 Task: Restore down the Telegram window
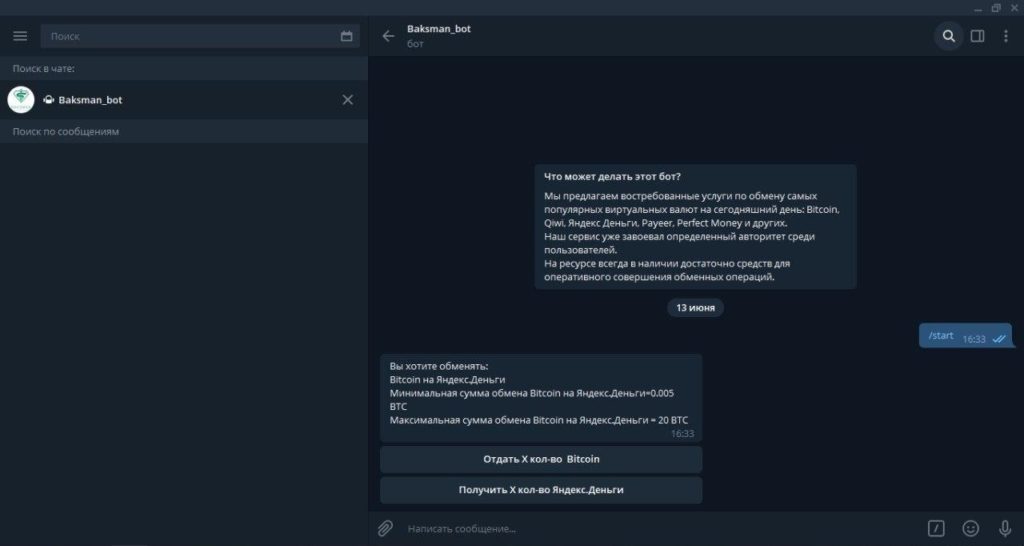pyautogui.click(x=996, y=8)
